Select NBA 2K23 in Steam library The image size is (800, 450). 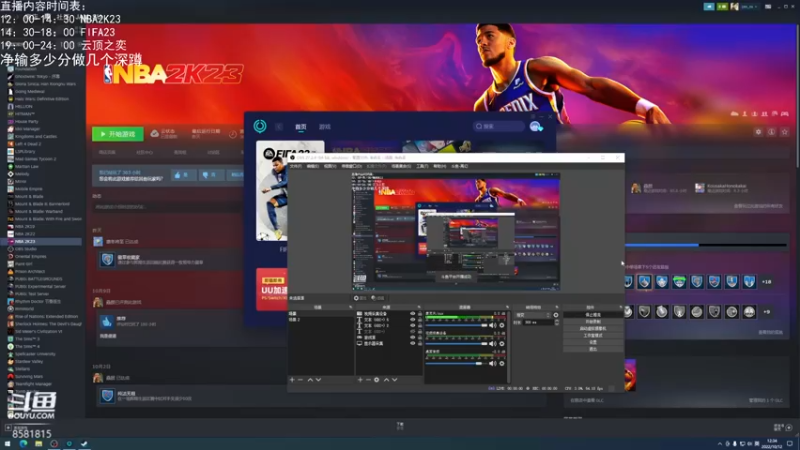point(41,241)
